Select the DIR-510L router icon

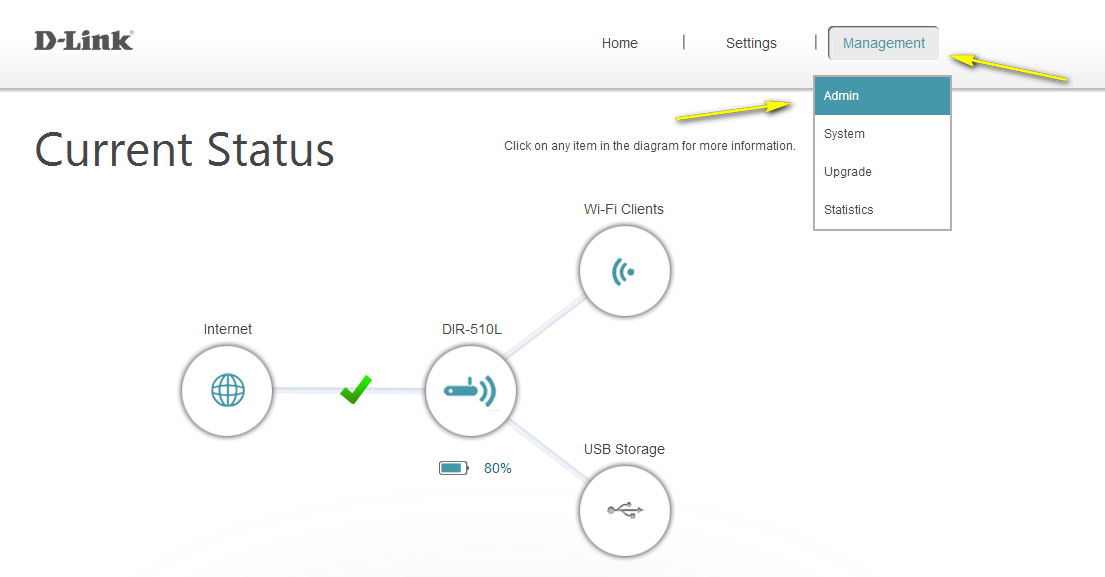click(470, 391)
